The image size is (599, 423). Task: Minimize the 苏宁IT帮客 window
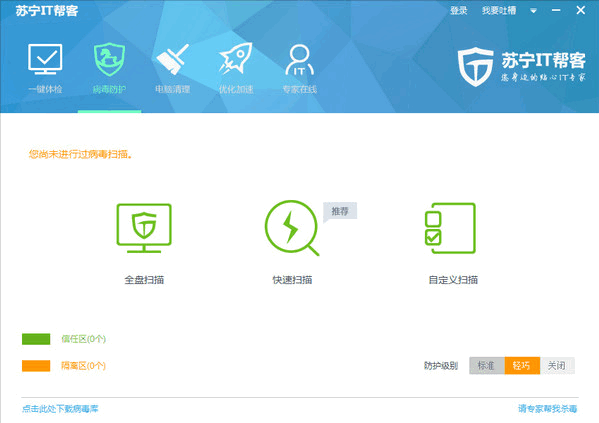pyautogui.click(x=556, y=11)
